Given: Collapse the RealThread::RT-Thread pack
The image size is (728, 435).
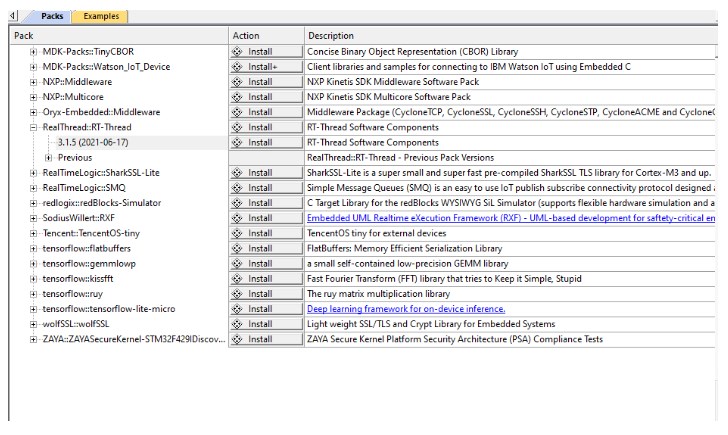Looking at the screenshot, I should [x=33, y=128].
